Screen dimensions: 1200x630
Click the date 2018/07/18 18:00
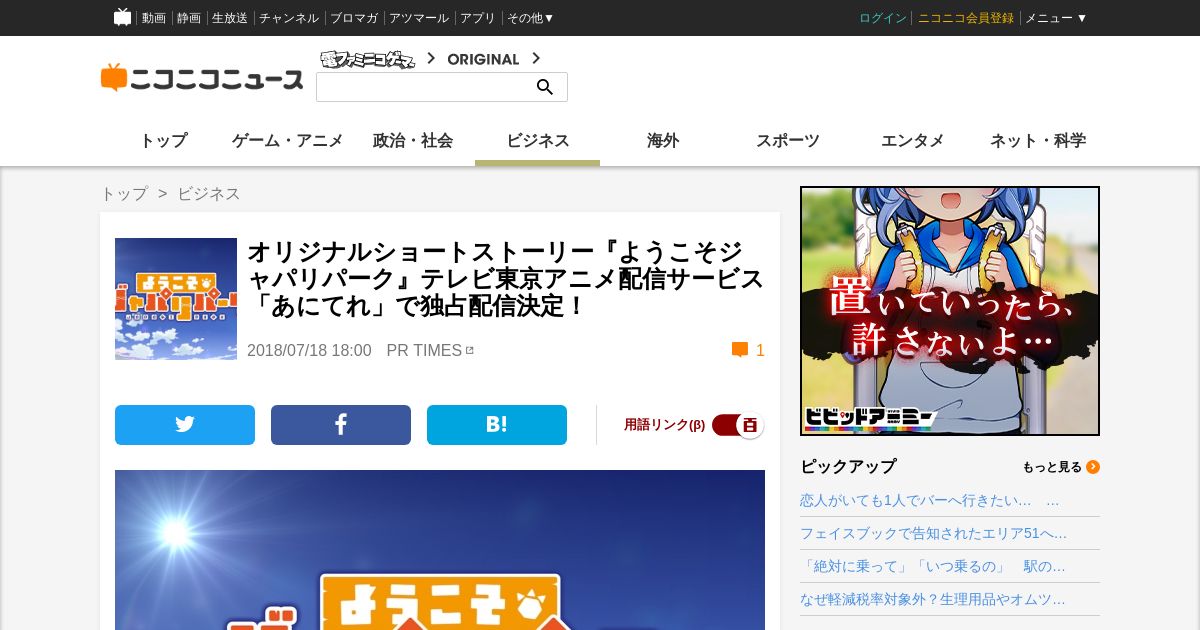(309, 351)
